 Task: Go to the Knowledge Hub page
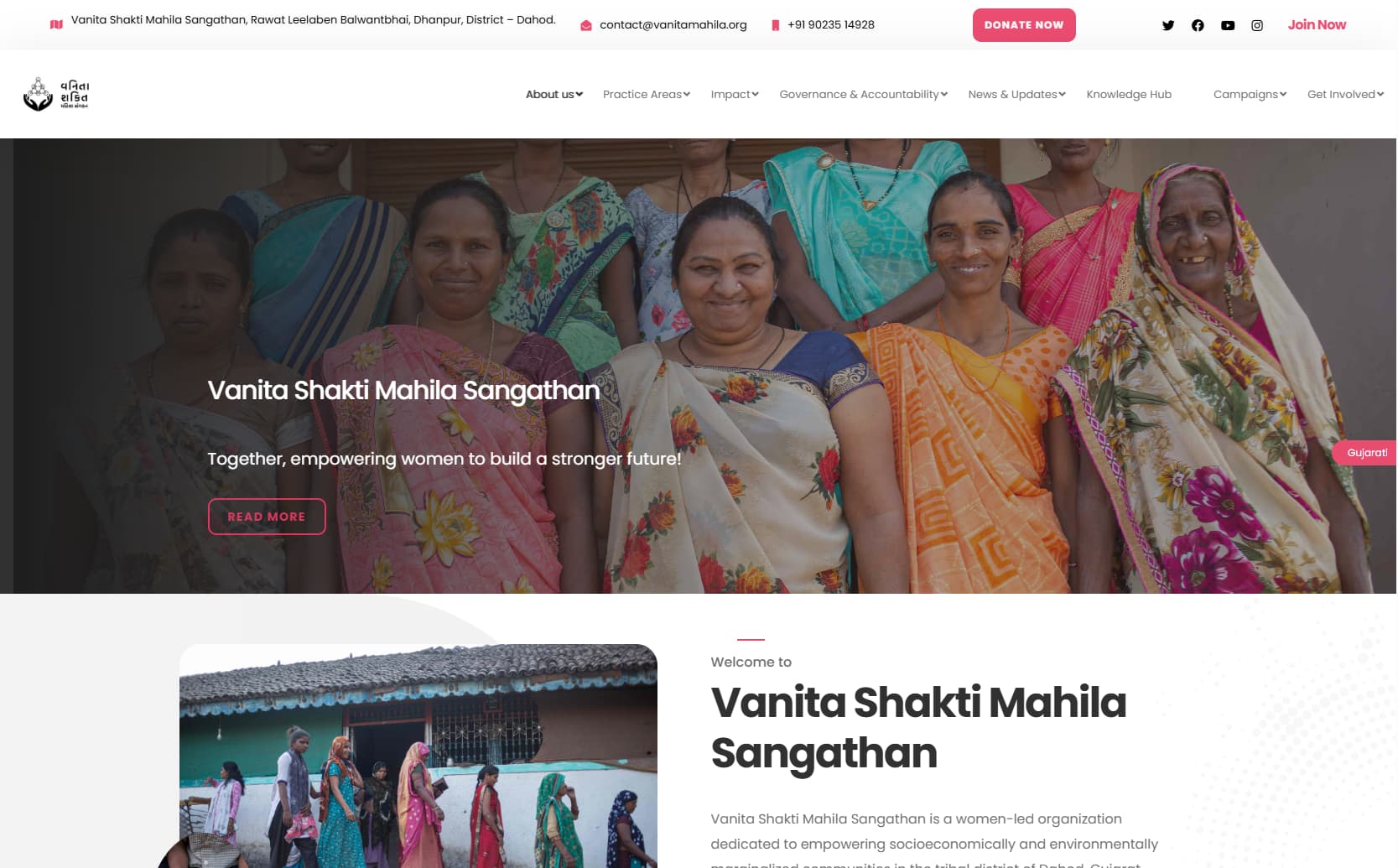[1129, 94]
